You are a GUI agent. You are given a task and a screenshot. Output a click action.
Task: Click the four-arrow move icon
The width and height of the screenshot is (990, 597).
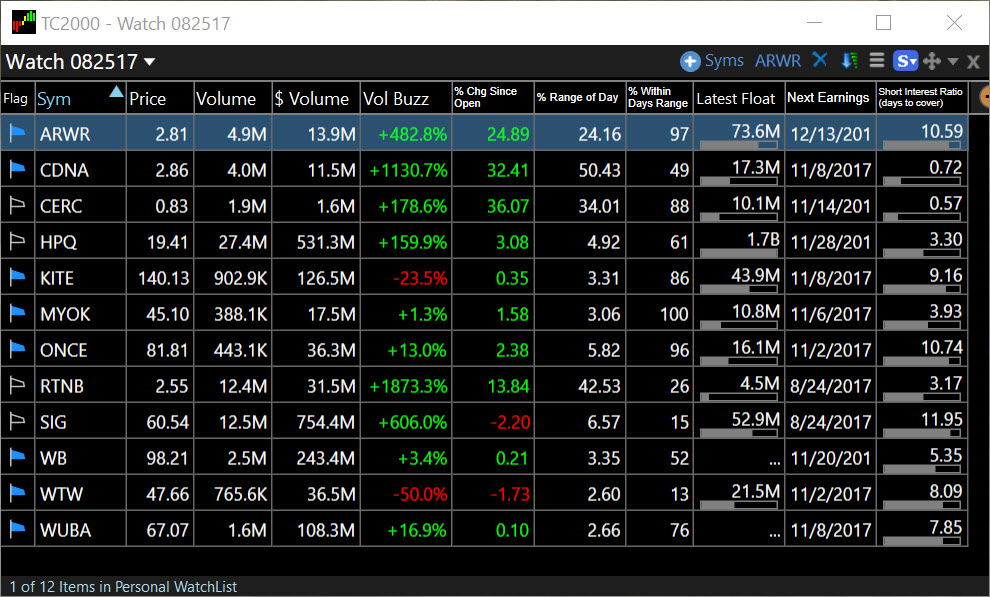[932, 61]
